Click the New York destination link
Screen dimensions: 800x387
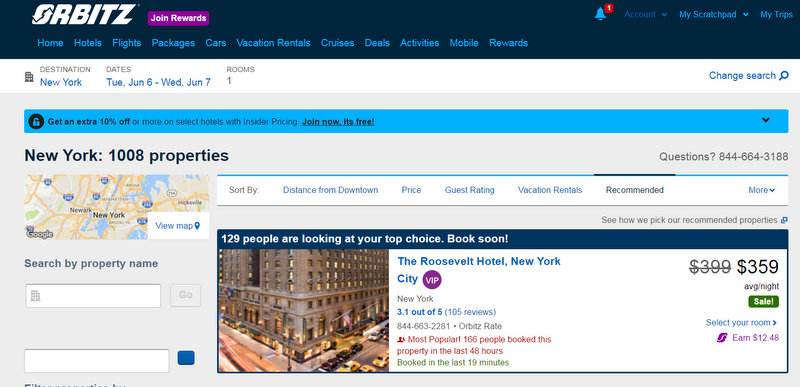pyautogui.click(x=61, y=82)
